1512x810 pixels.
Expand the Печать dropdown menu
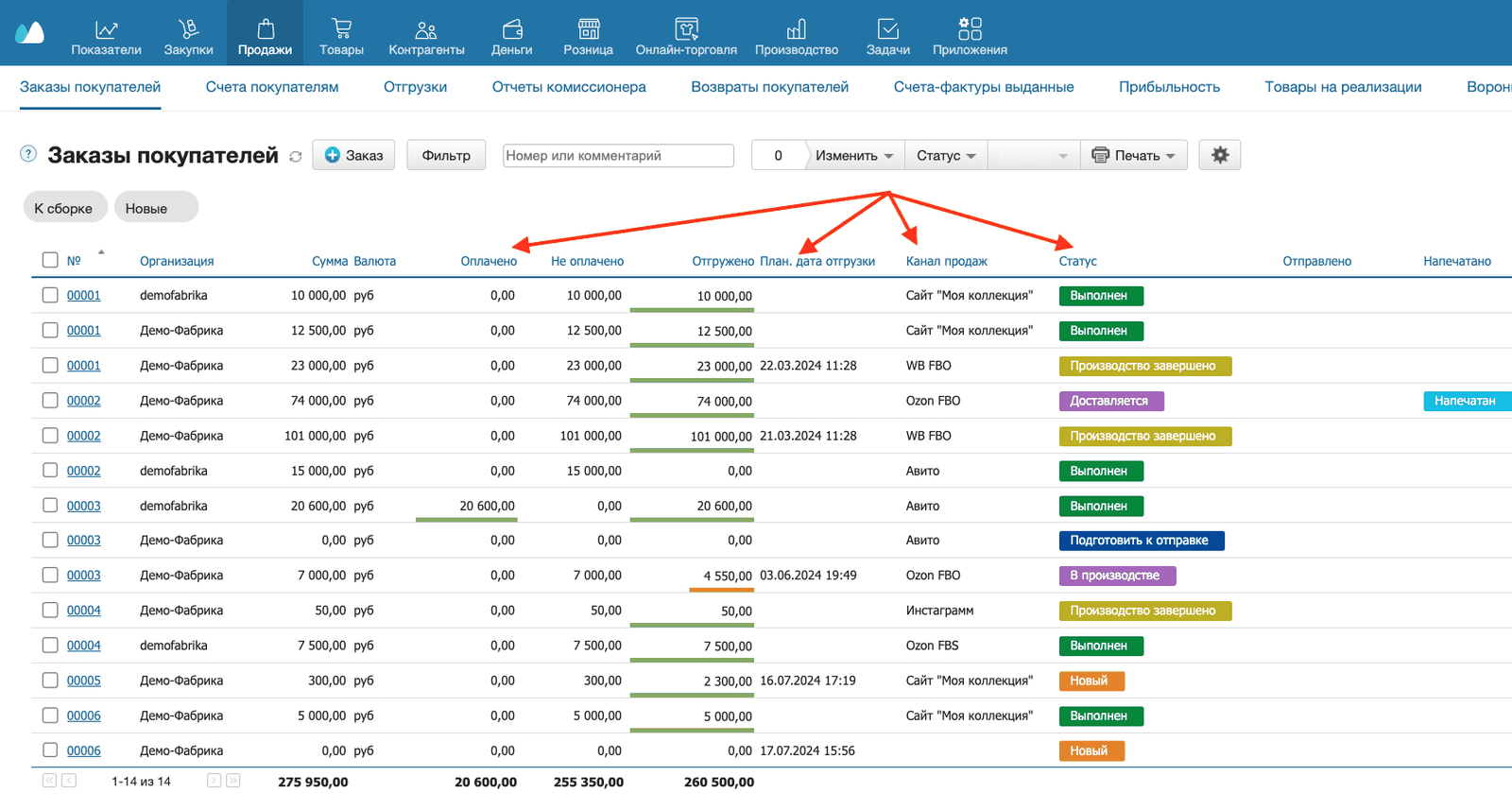point(1134,155)
